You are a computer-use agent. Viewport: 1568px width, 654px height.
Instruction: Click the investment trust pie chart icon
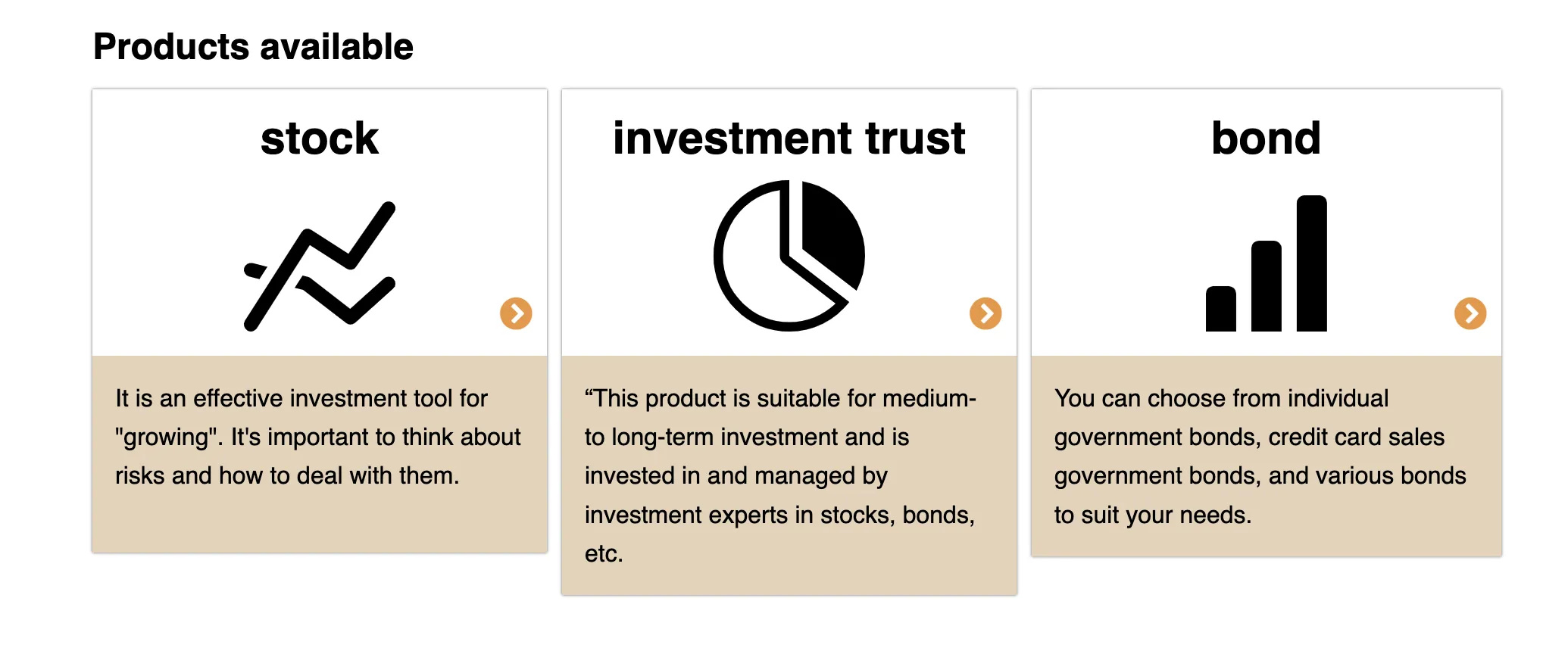[x=789, y=255]
